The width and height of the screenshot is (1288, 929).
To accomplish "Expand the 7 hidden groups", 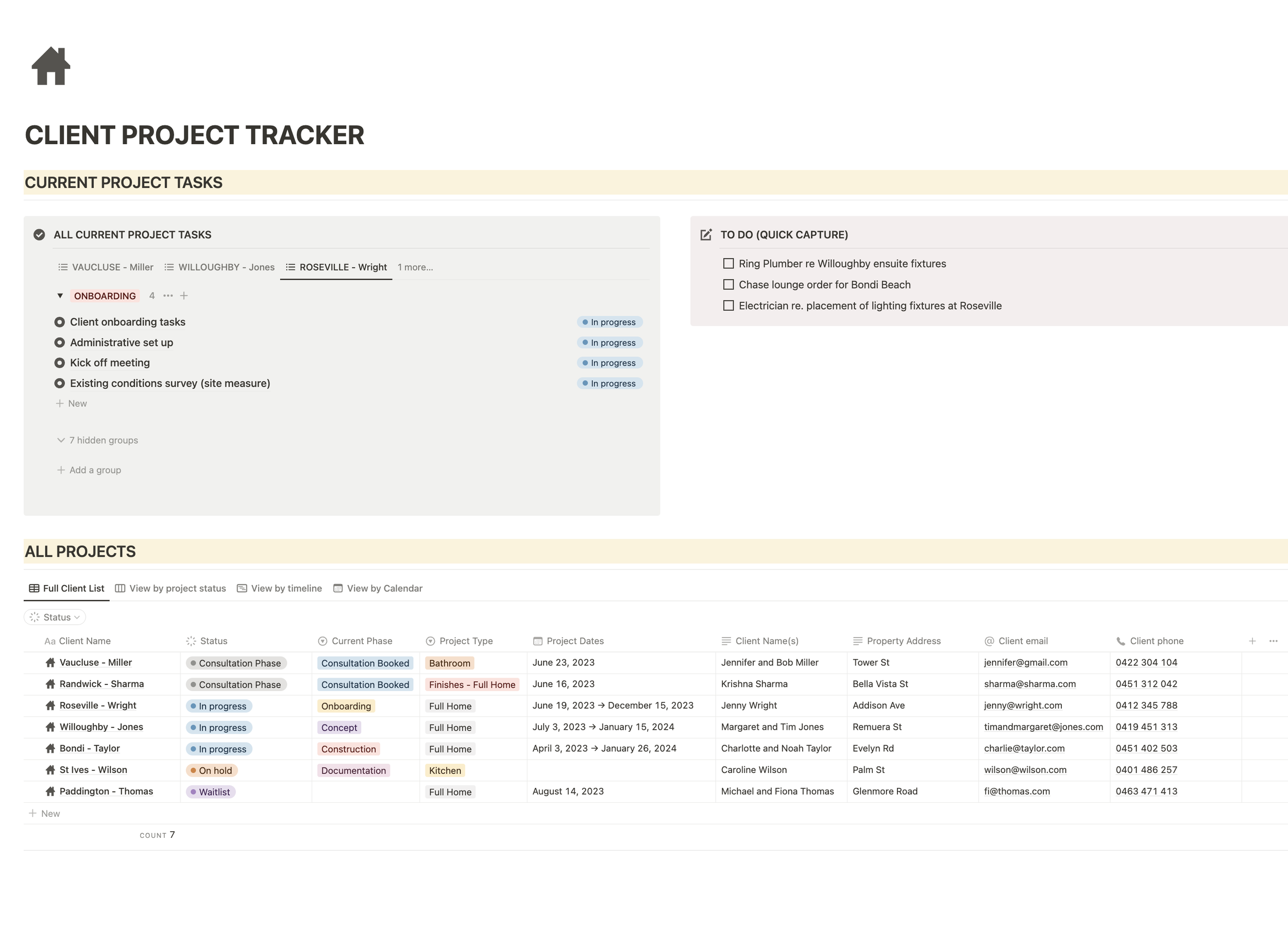I will pyautogui.click(x=98, y=440).
